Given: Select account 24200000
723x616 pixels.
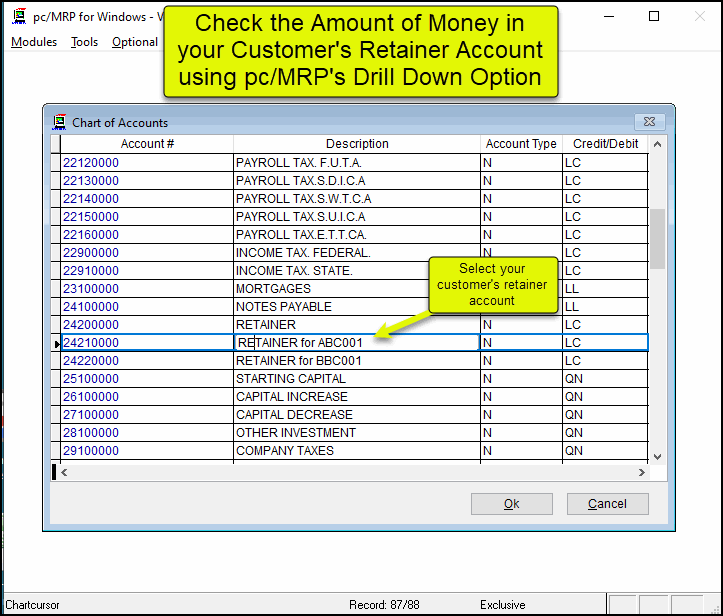Looking at the screenshot, I should [147, 325].
